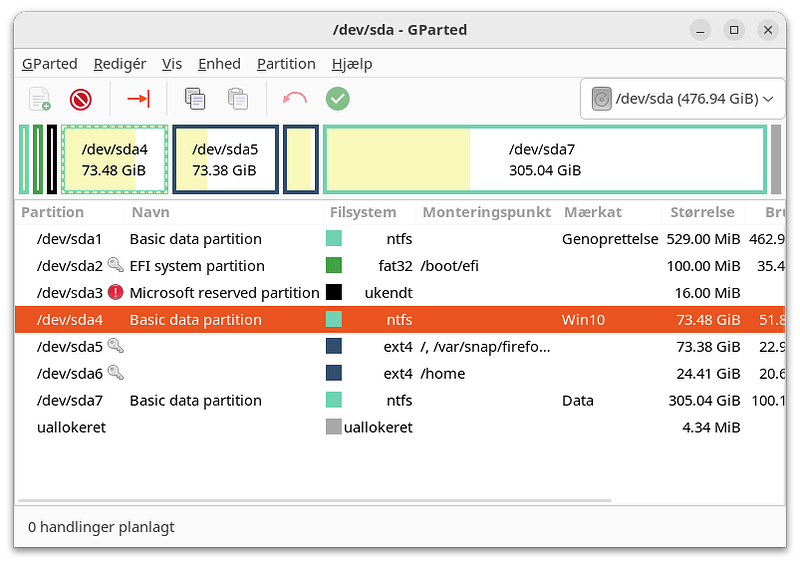Open the Redigér menu
Viewport: 800px width, 563px height.
tap(120, 63)
